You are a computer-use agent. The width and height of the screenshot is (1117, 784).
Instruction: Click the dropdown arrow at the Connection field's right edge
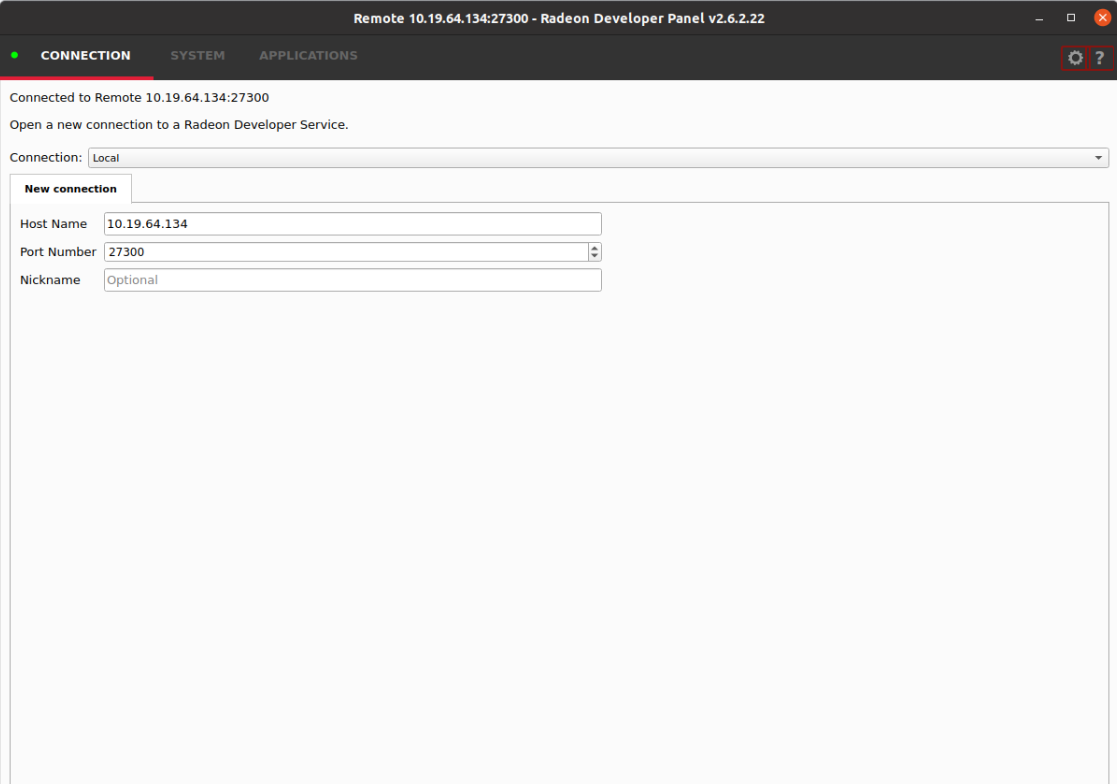click(x=1096, y=157)
